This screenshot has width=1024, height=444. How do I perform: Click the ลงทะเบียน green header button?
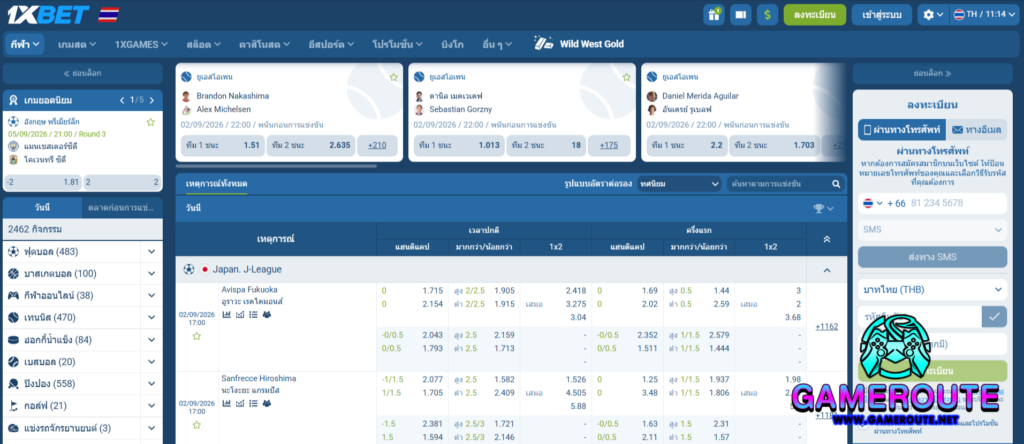814,14
